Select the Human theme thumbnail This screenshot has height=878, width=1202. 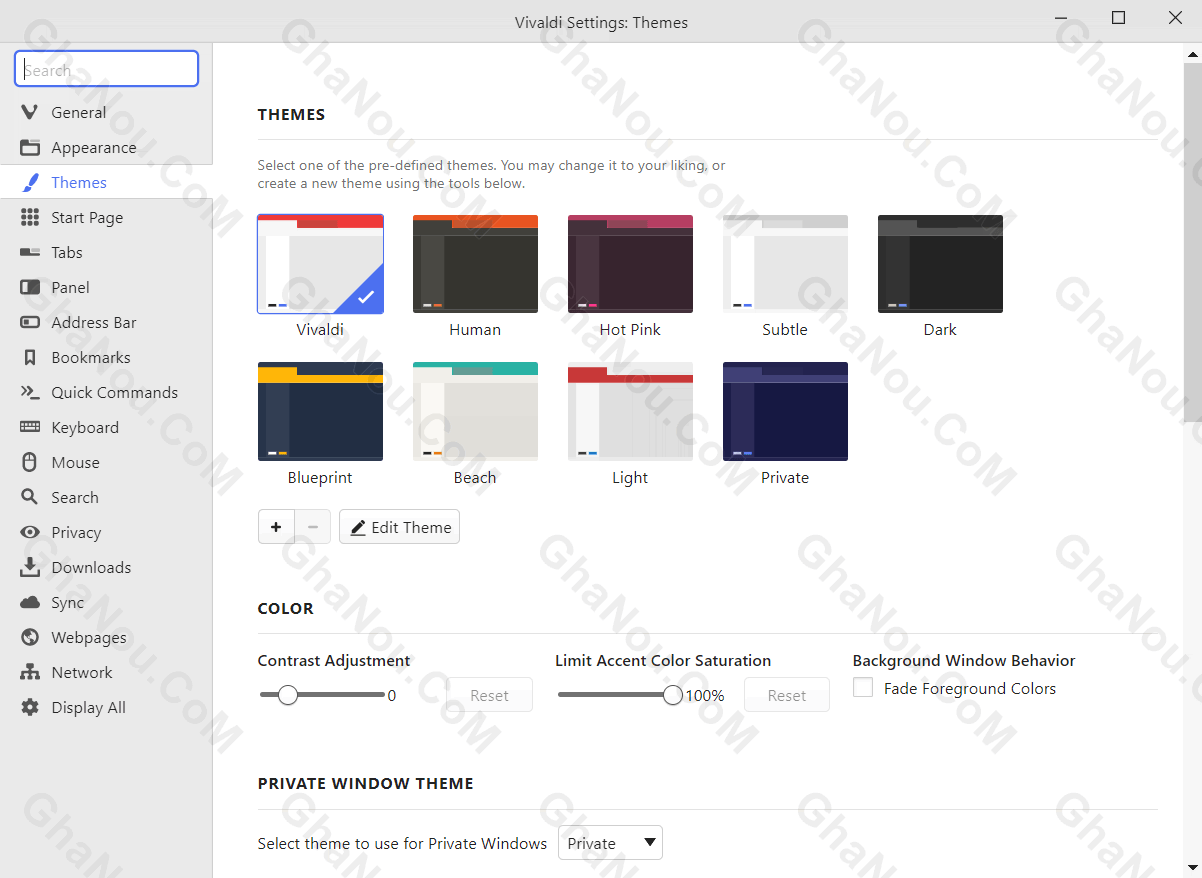point(475,264)
